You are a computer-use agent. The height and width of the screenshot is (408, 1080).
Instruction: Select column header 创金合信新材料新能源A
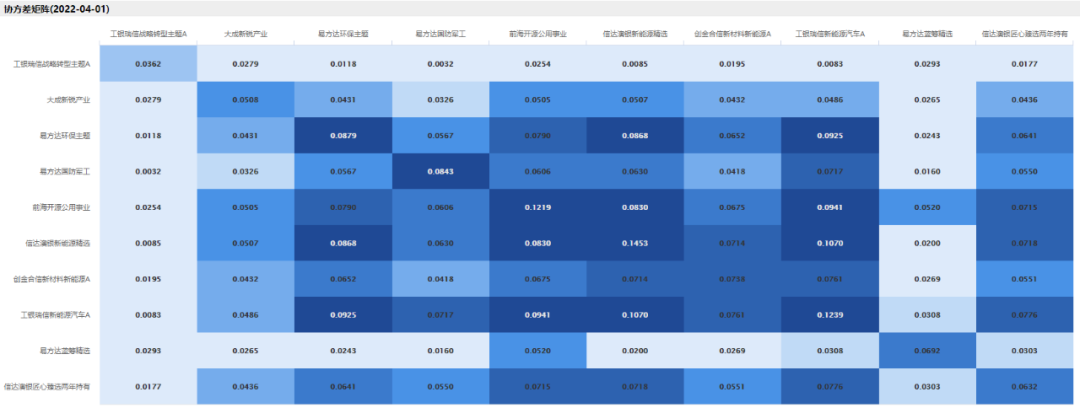(x=732, y=33)
